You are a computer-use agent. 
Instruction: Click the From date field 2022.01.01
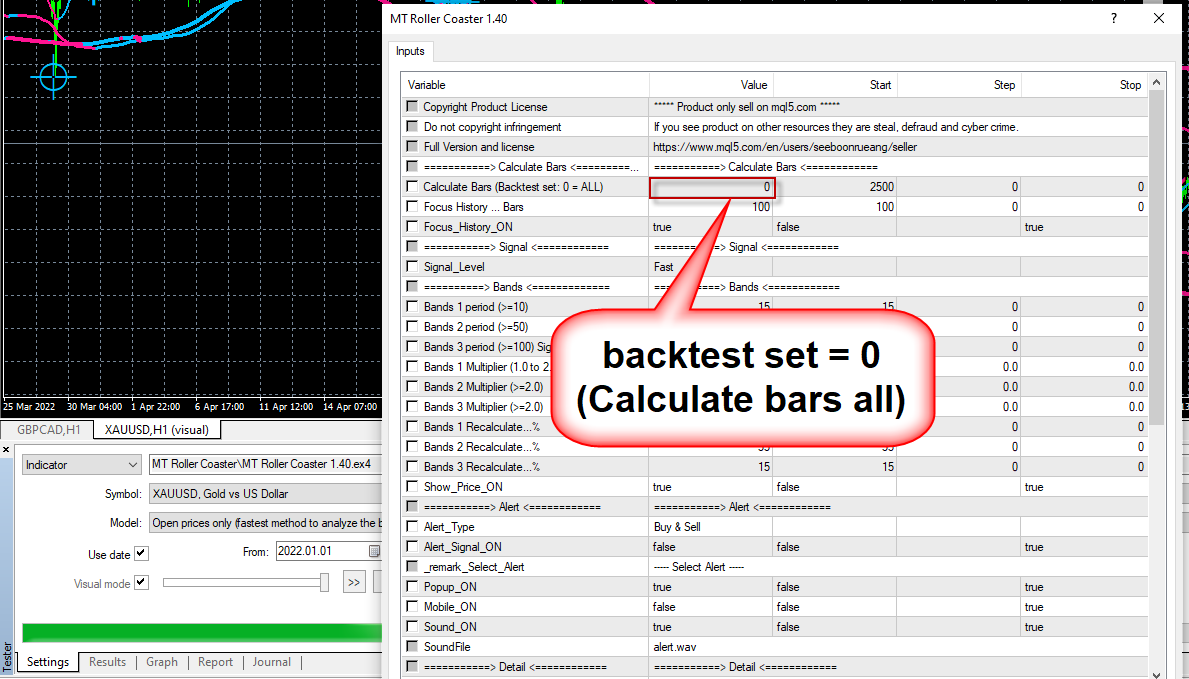[x=322, y=552]
